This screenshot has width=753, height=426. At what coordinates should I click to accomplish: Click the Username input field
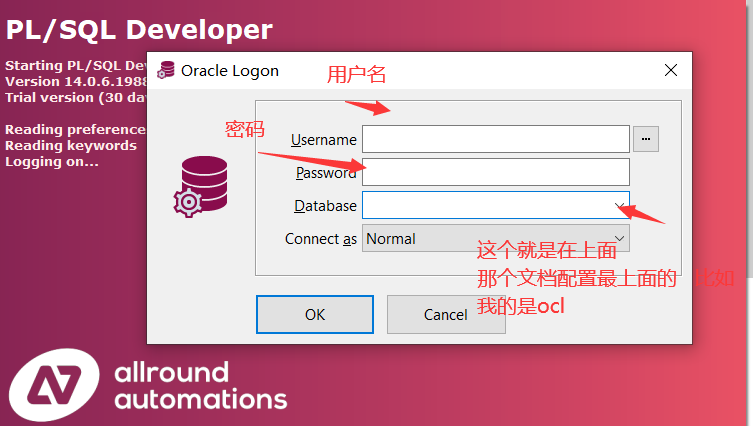496,139
